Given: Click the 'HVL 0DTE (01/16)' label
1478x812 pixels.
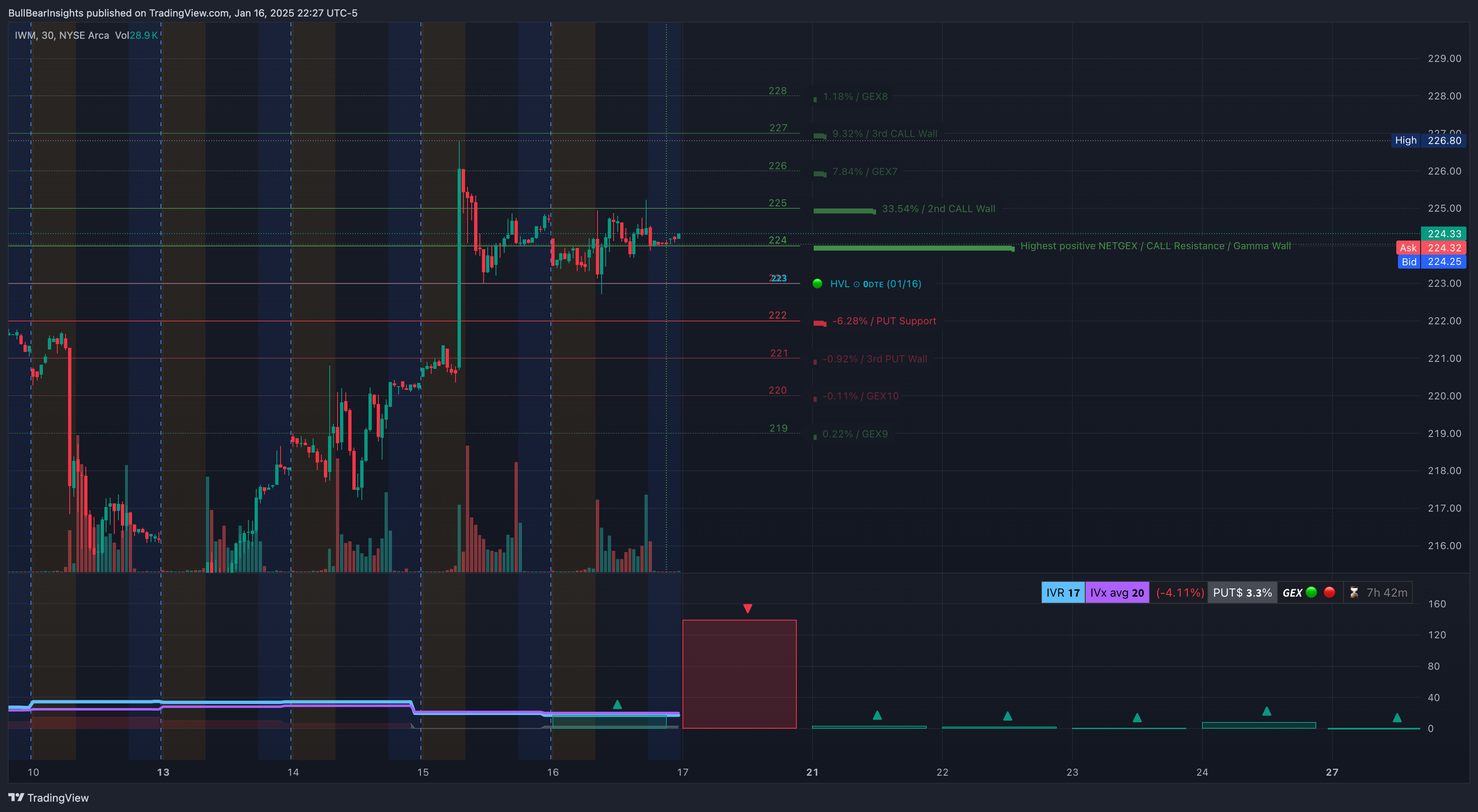Looking at the screenshot, I should point(876,283).
